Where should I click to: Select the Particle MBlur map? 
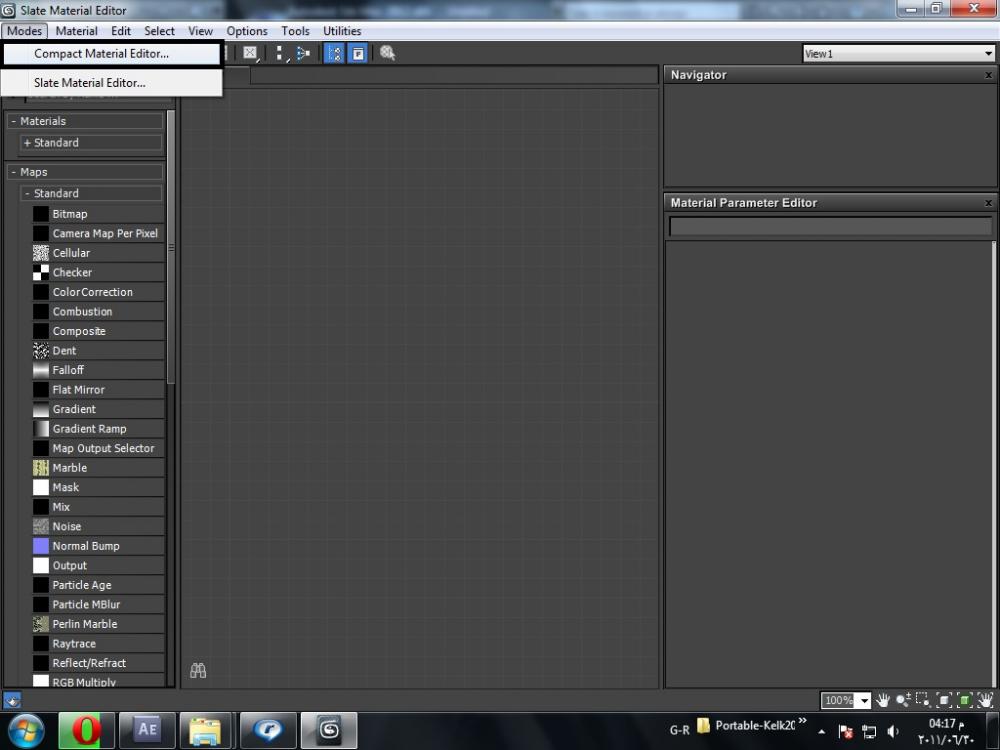point(98,605)
